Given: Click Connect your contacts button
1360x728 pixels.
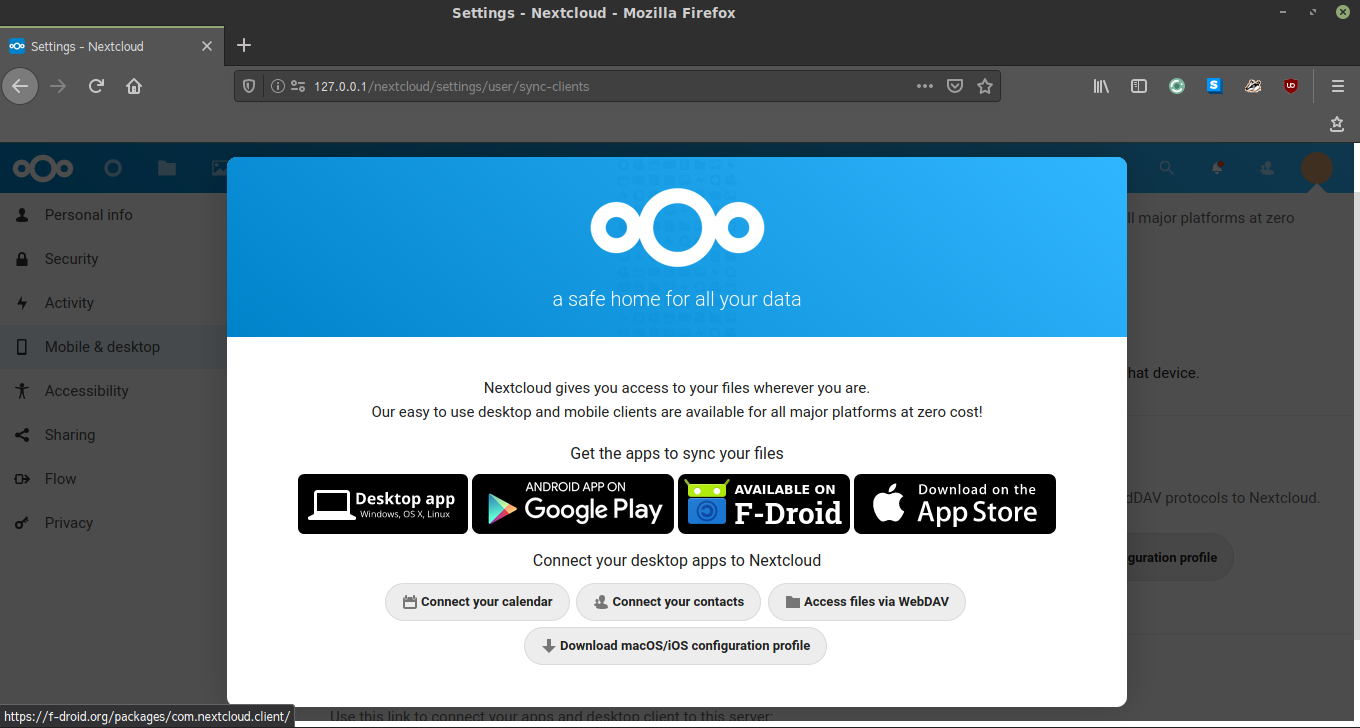Looking at the screenshot, I should (669, 602).
